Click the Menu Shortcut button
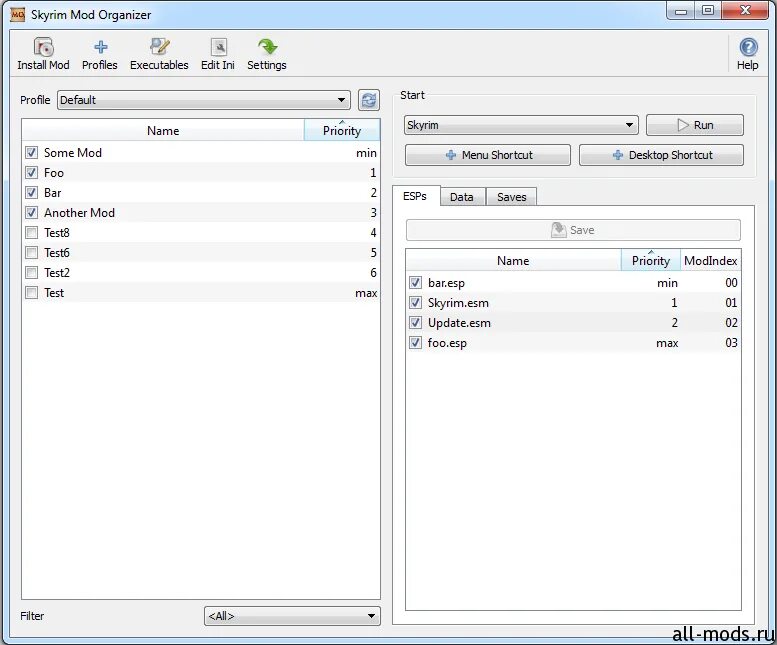This screenshot has width=777, height=645. pyautogui.click(x=488, y=155)
